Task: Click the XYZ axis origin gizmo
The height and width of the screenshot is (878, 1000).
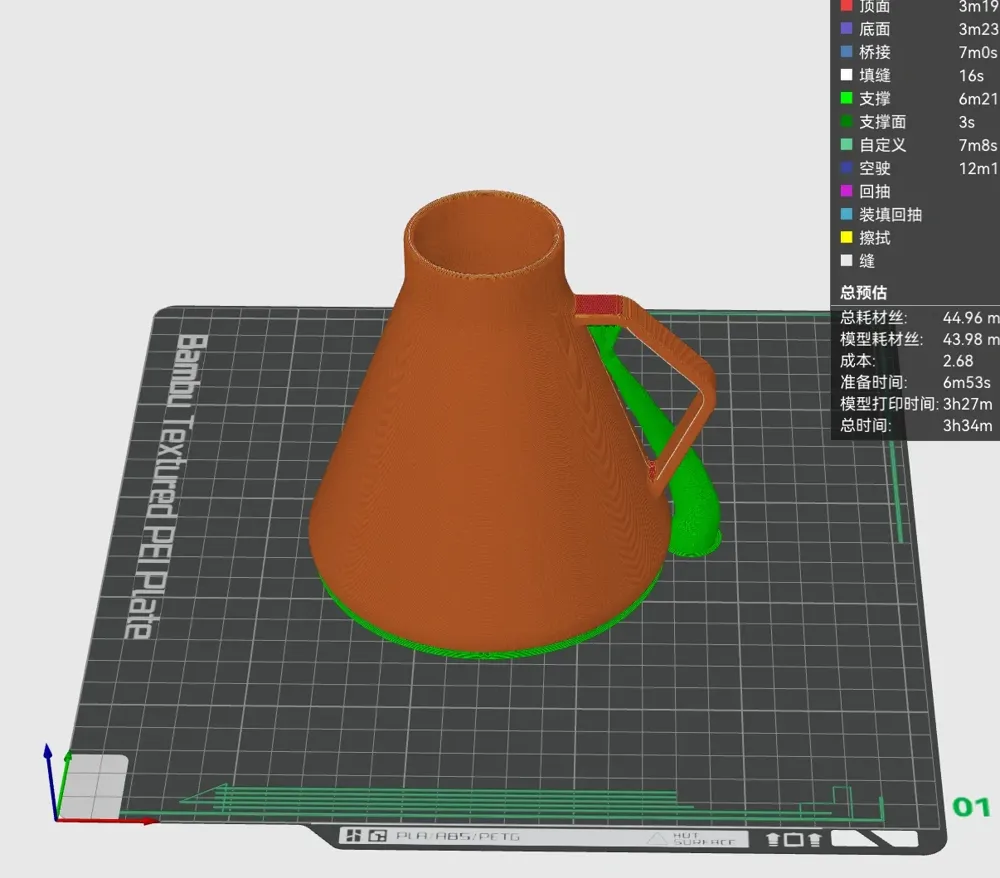Action: click(x=56, y=817)
